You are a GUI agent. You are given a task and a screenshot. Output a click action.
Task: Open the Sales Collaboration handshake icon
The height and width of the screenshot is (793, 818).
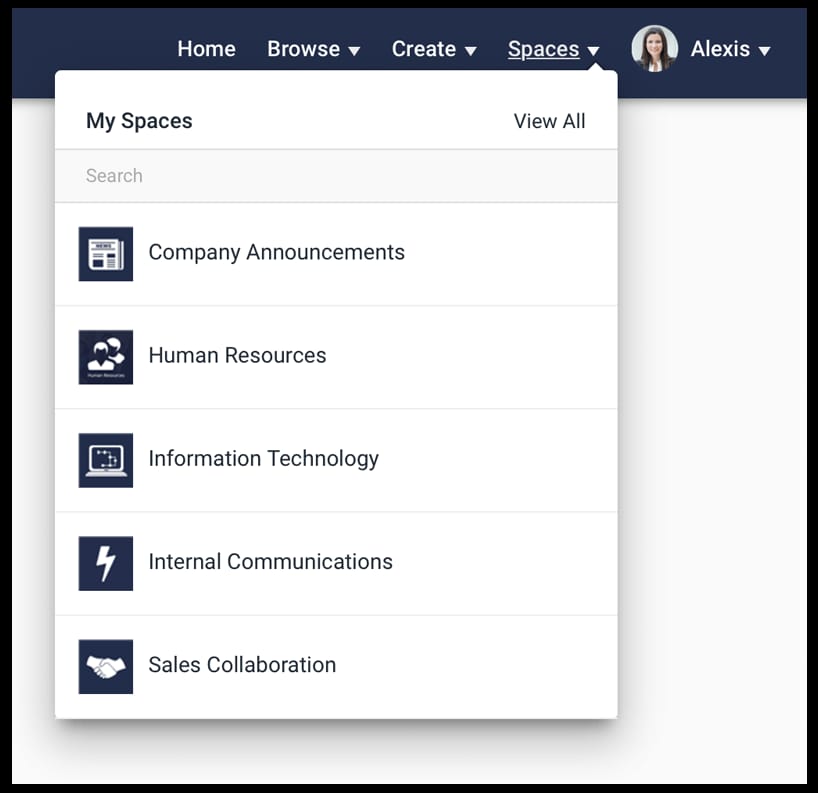[105, 665]
